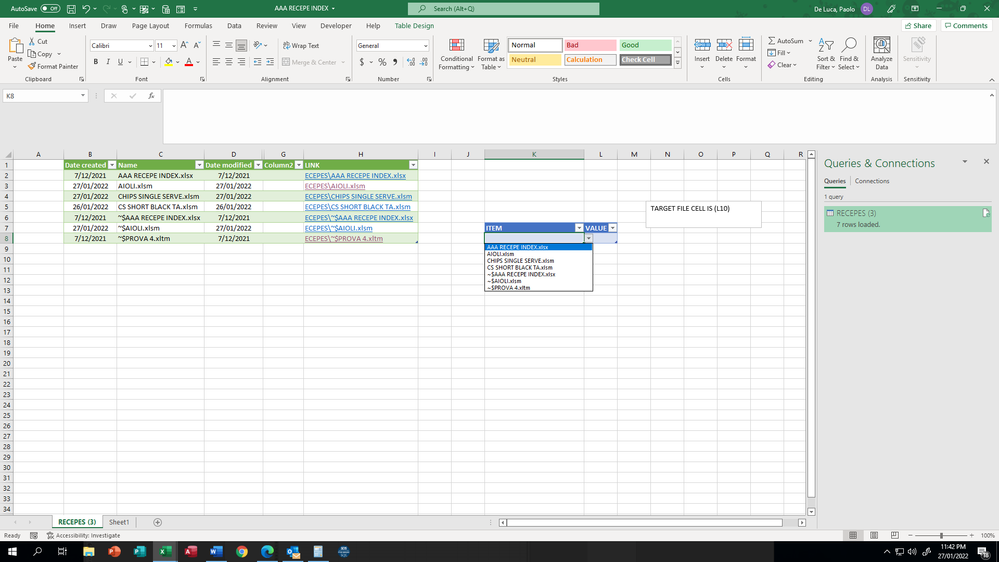Image resolution: width=999 pixels, height=562 pixels.
Task: Open Date created column filter
Action: (x=111, y=165)
